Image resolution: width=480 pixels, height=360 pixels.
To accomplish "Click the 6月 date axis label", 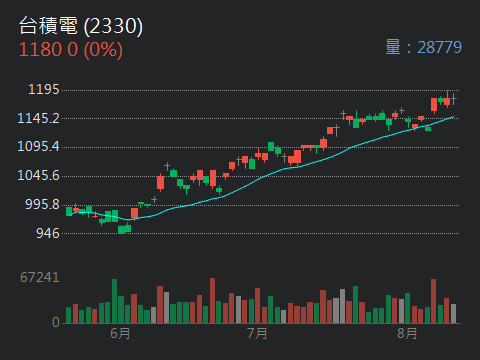I will point(120,333).
